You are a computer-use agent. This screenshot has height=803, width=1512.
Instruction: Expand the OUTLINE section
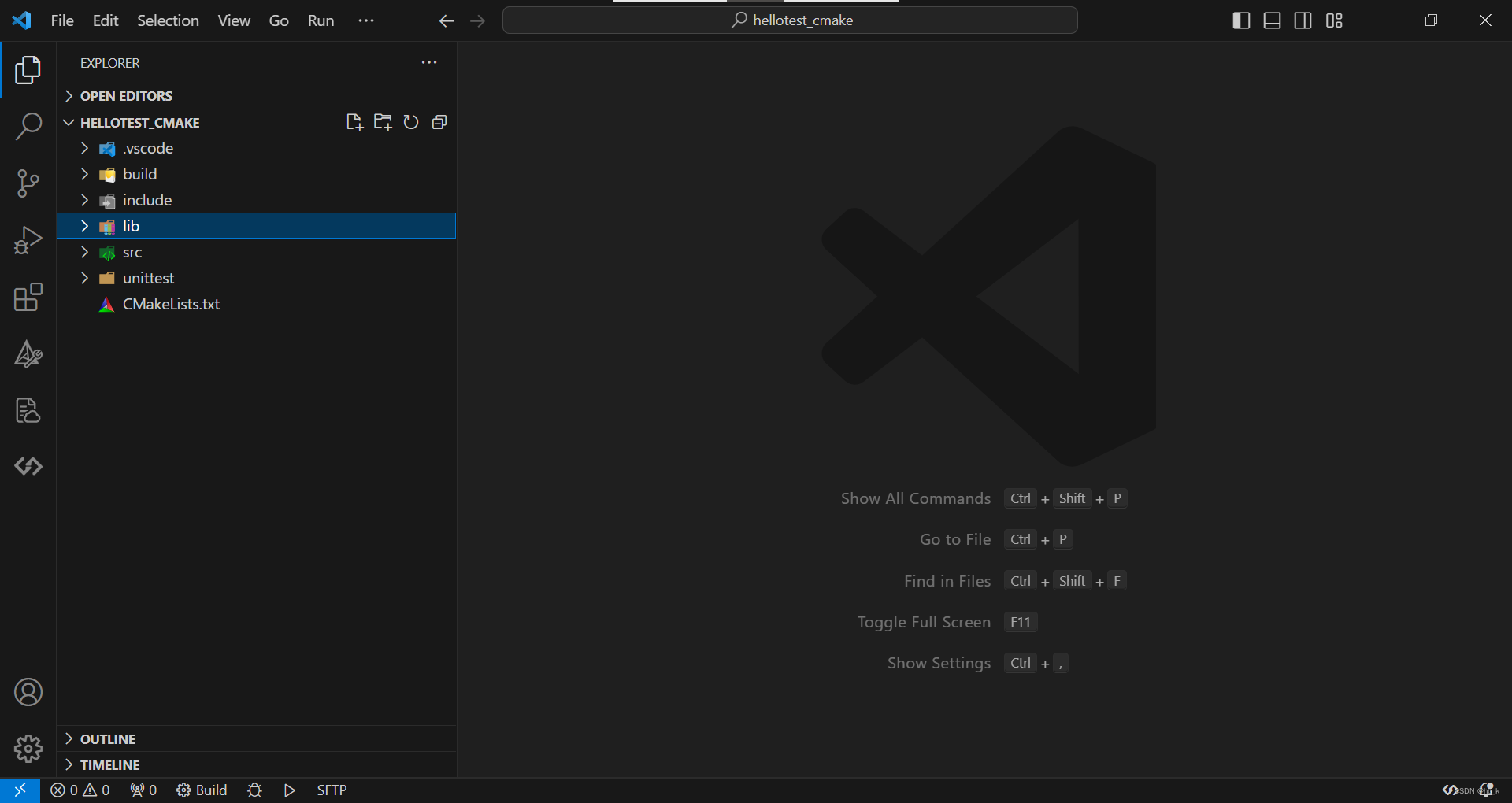257,738
